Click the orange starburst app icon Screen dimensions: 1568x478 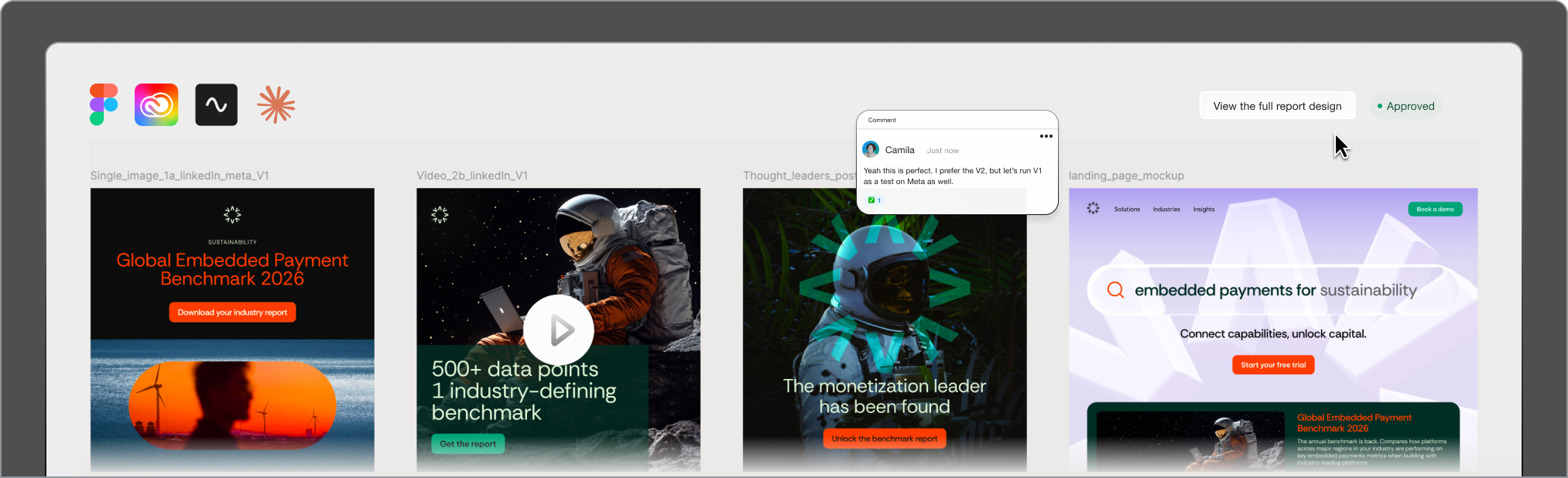(x=276, y=104)
